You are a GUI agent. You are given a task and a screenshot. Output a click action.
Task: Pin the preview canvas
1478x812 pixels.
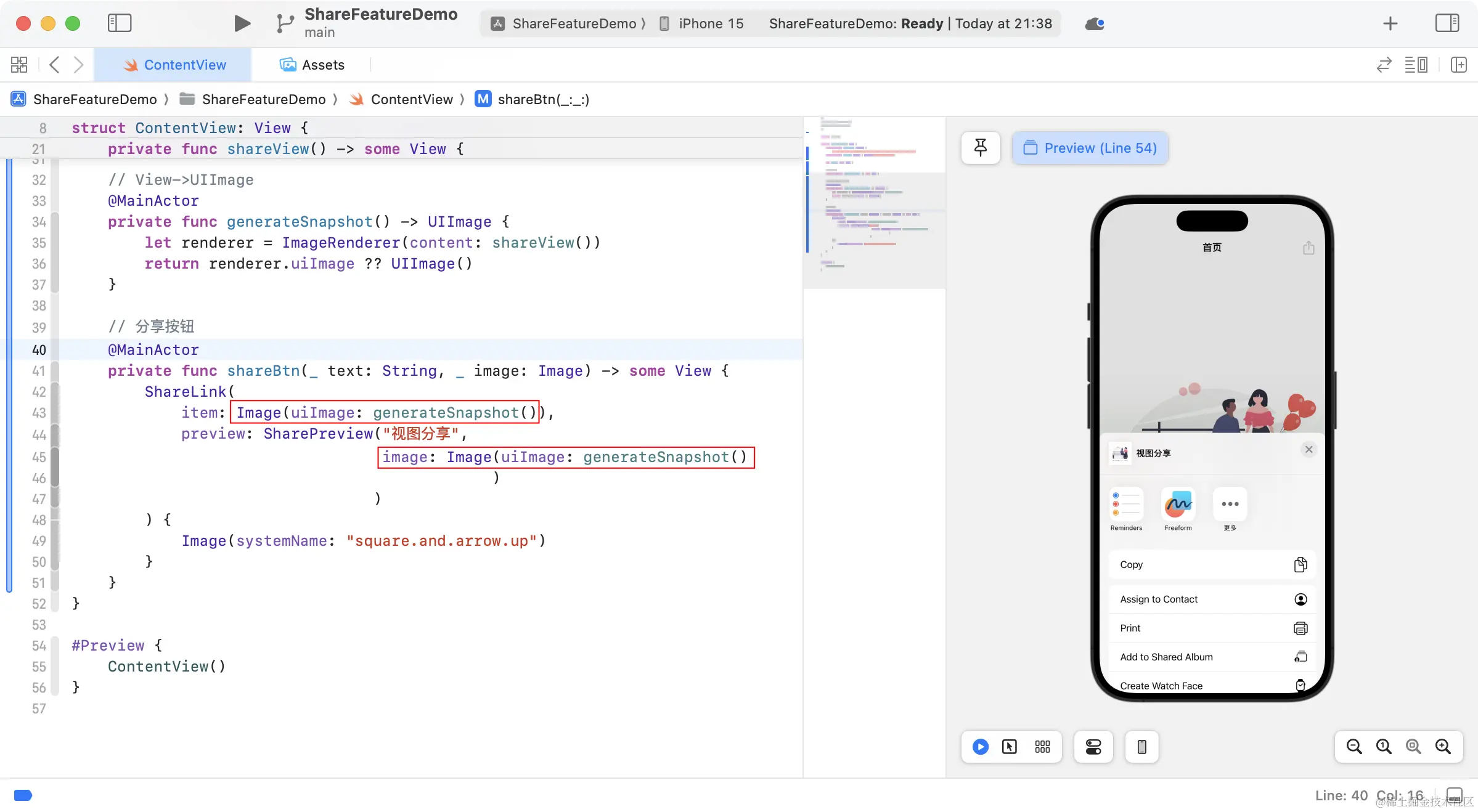point(980,148)
